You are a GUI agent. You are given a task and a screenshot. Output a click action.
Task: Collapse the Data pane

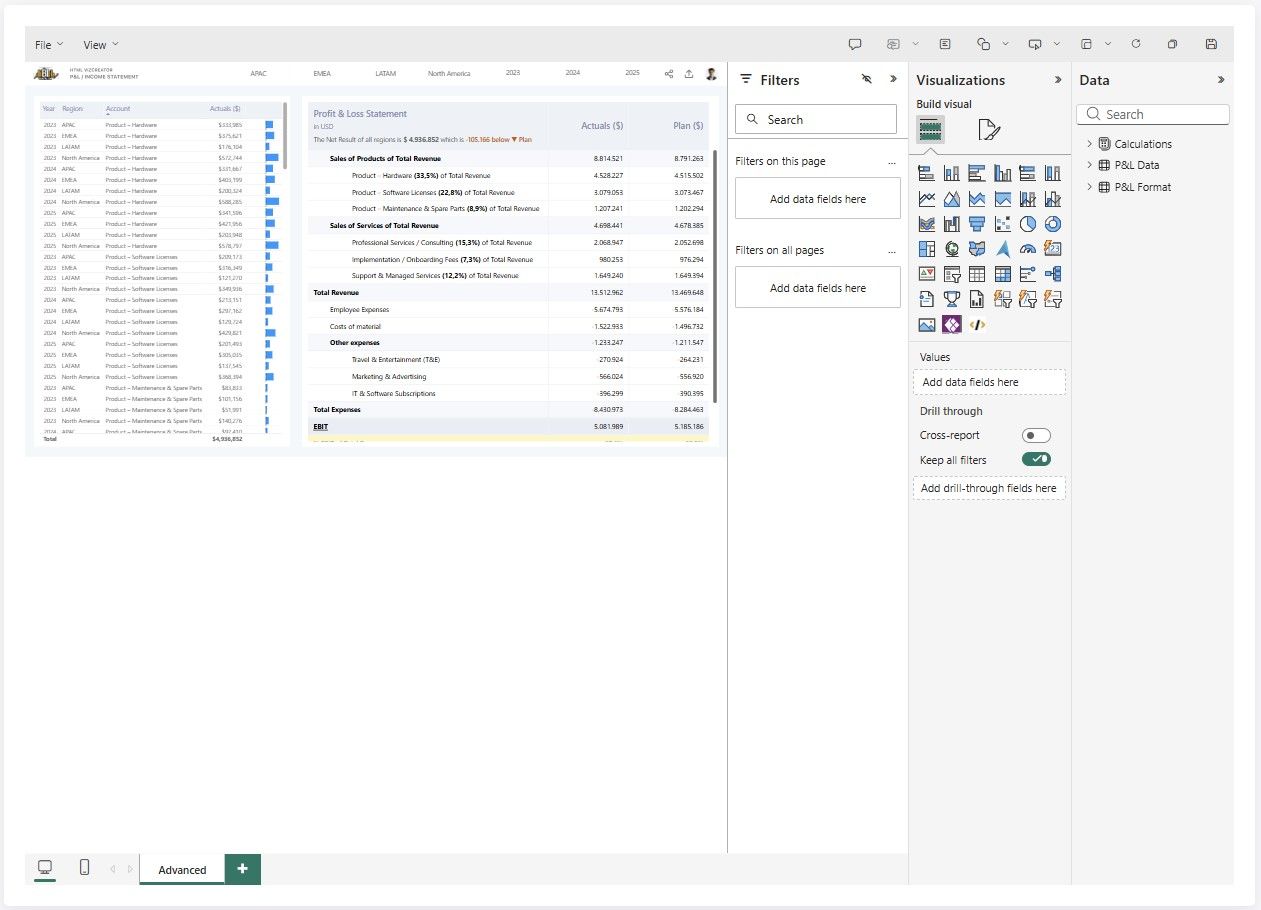pyautogui.click(x=1220, y=80)
